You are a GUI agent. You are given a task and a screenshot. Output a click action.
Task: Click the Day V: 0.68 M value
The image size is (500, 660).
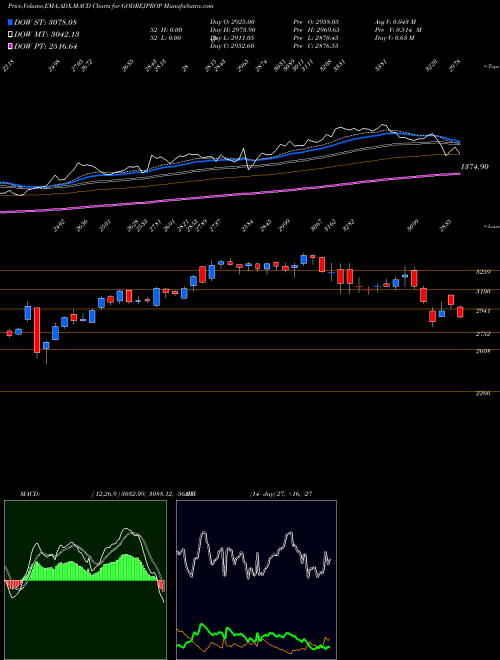pos(395,38)
